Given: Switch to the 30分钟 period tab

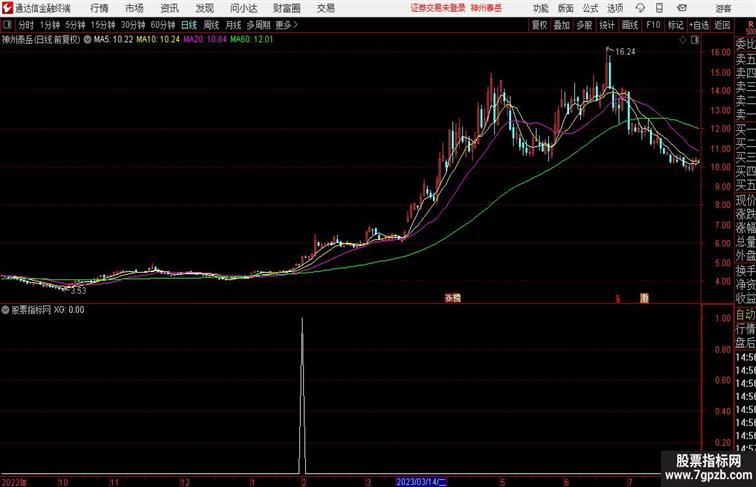Looking at the screenshot, I should click(x=133, y=25).
